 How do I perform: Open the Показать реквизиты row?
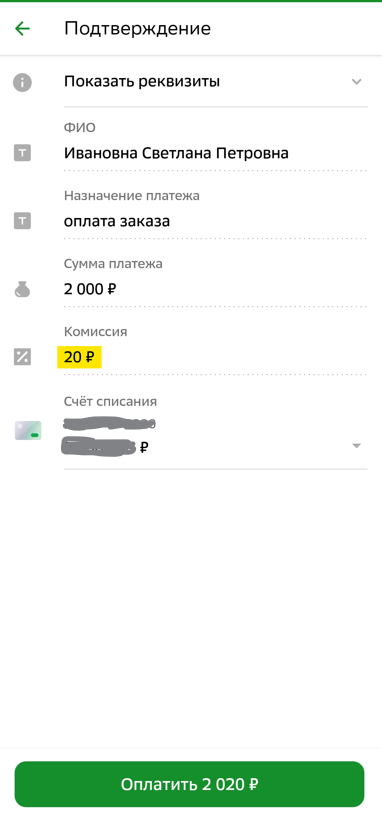point(216,82)
